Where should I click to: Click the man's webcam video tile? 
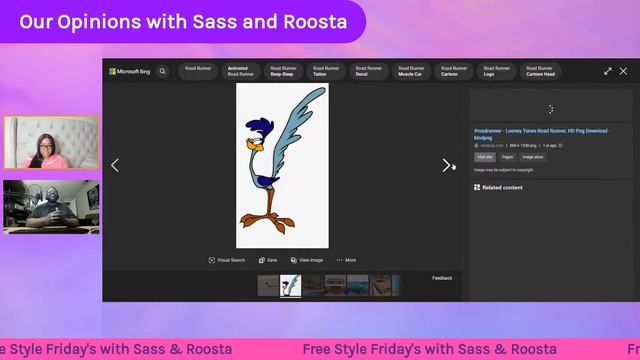(x=51, y=207)
